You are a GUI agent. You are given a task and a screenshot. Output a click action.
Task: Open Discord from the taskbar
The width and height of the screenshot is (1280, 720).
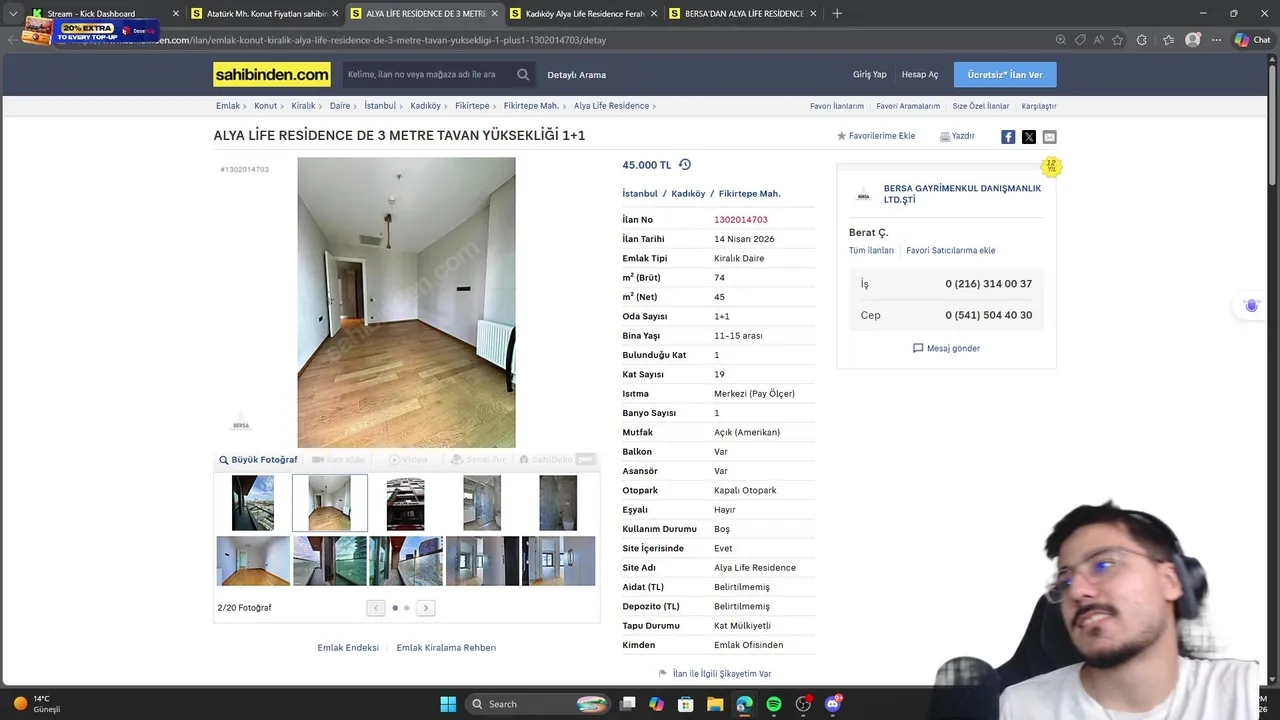click(833, 704)
